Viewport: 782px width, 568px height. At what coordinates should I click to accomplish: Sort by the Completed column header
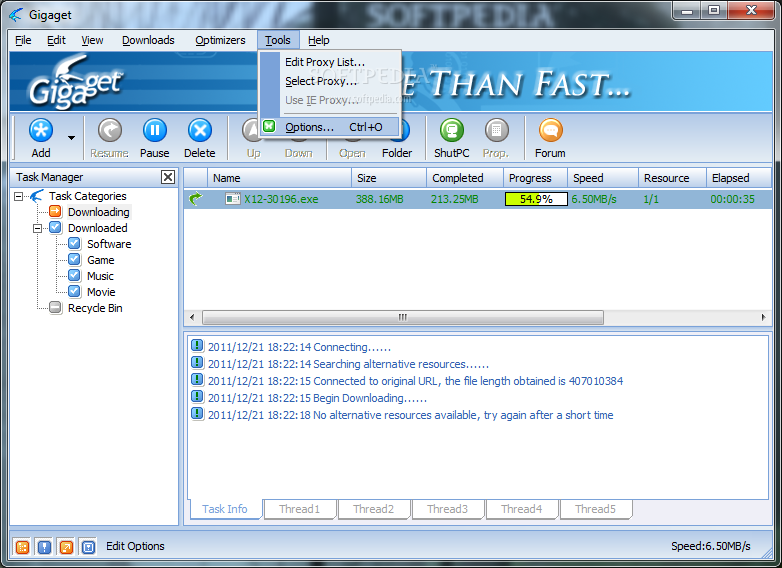(x=465, y=178)
